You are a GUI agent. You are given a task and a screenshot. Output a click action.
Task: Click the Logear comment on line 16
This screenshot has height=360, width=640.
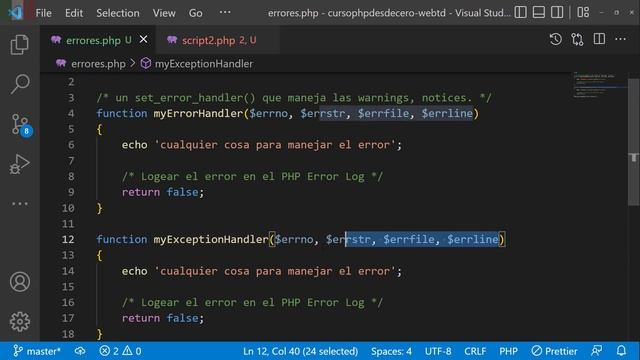pyautogui.click(x=252, y=302)
